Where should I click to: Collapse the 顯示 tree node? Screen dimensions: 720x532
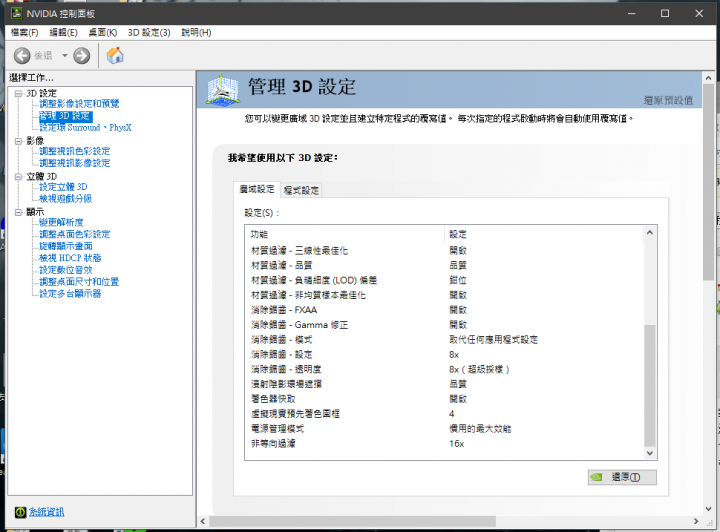tap(18, 212)
